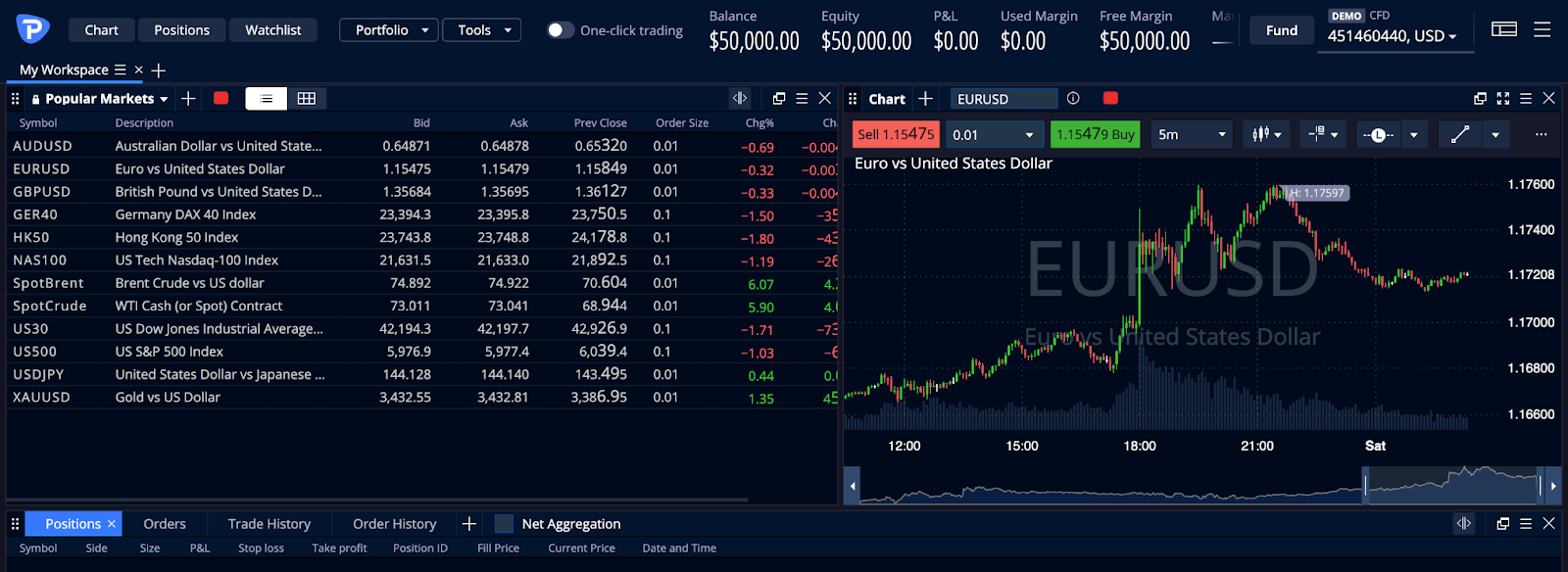Toggle One-click trading switch
Screen dimensions: 1568x572
pos(560,30)
